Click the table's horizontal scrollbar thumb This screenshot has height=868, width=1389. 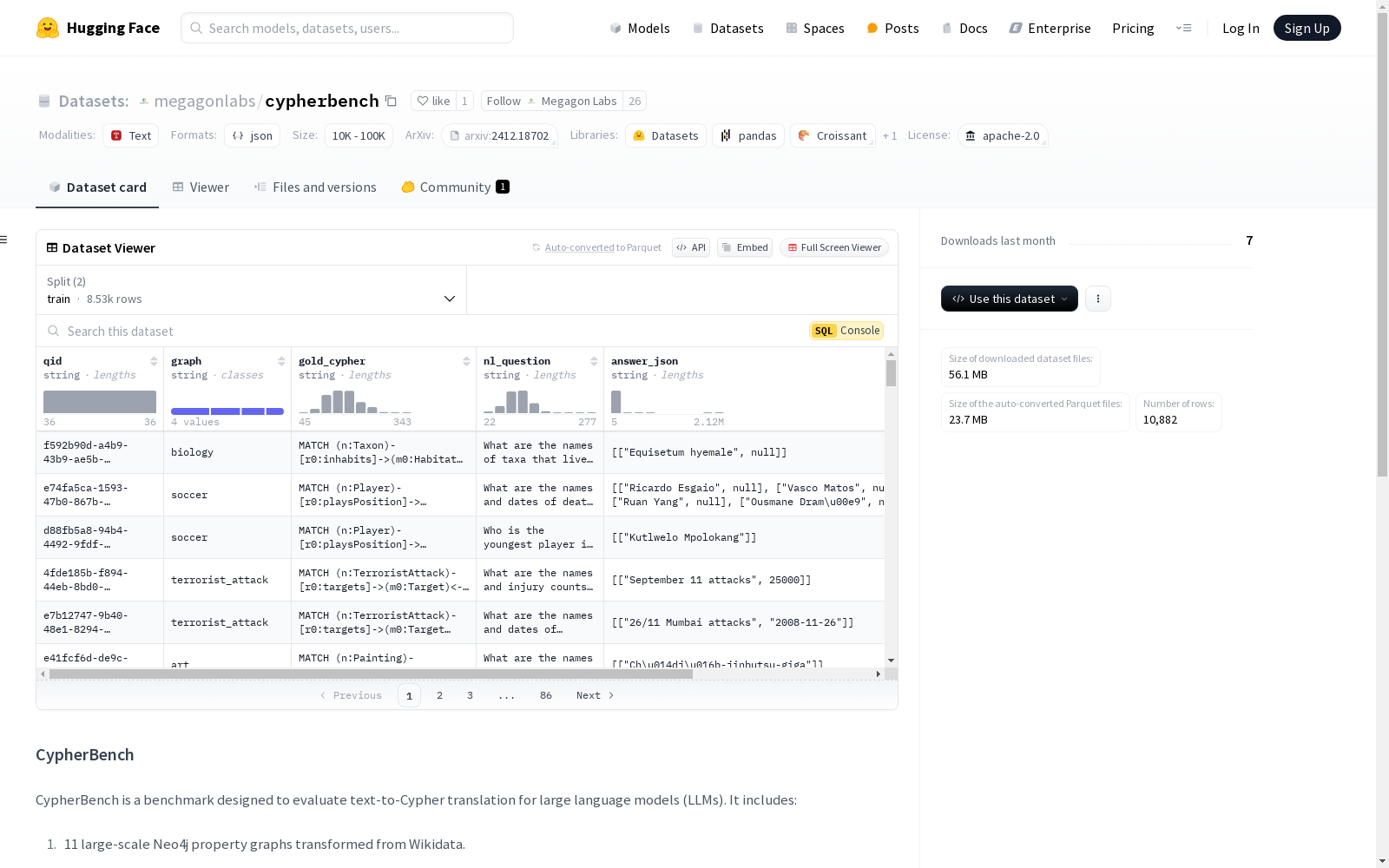coord(371,674)
